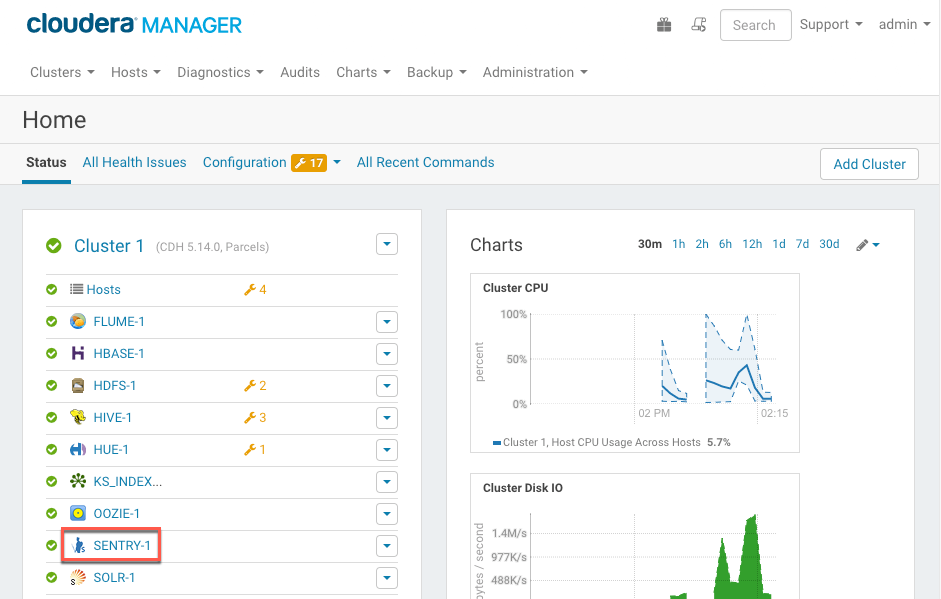Expand the Configuration issues dropdown
The width and height of the screenshot is (941, 599).
point(337,163)
